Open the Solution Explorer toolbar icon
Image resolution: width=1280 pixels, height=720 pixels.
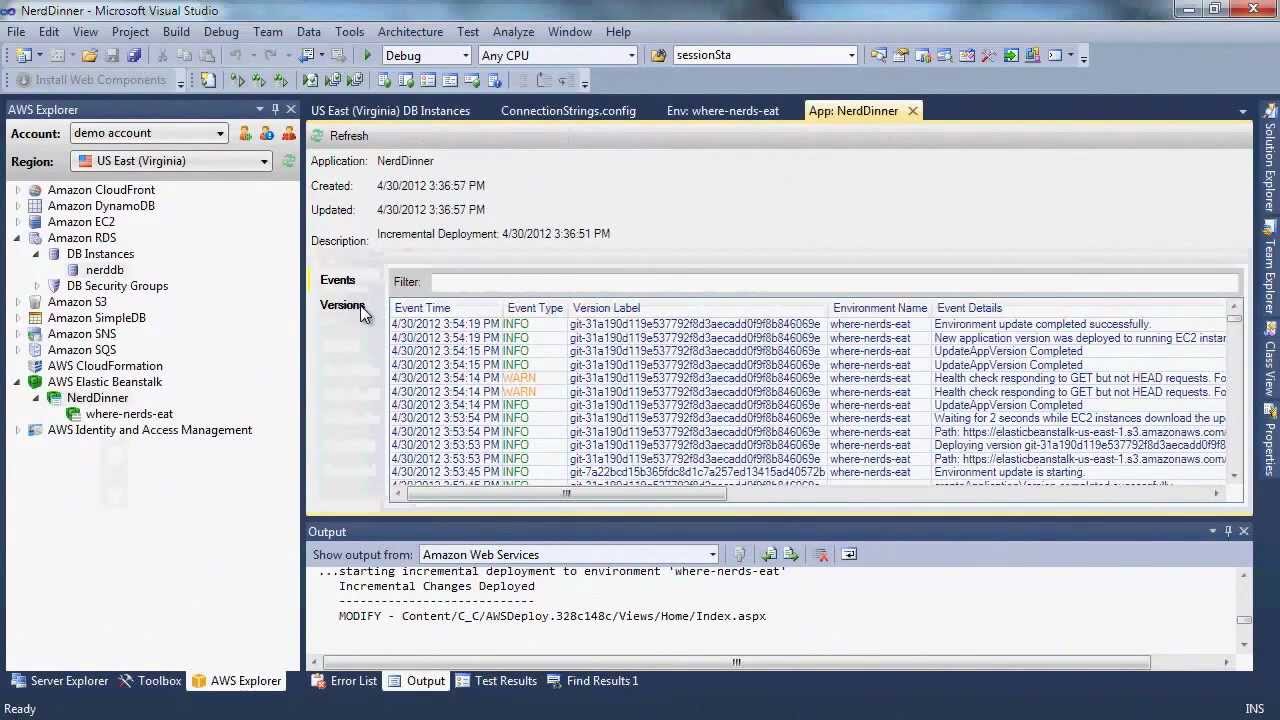coord(878,56)
